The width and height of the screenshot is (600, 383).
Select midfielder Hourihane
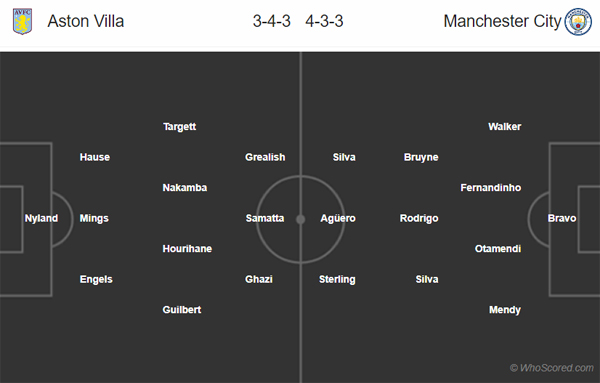[x=187, y=249]
